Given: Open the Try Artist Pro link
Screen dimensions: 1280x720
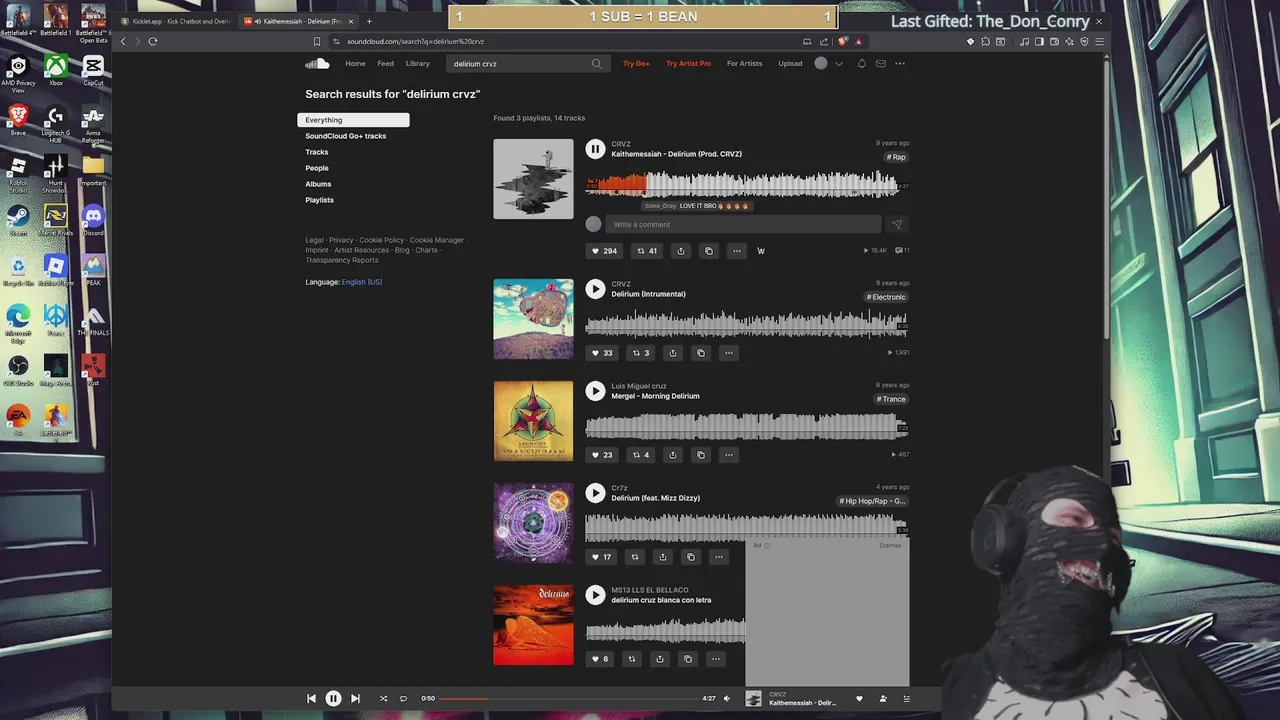Looking at the screenshot, I should tap(689, 63).
